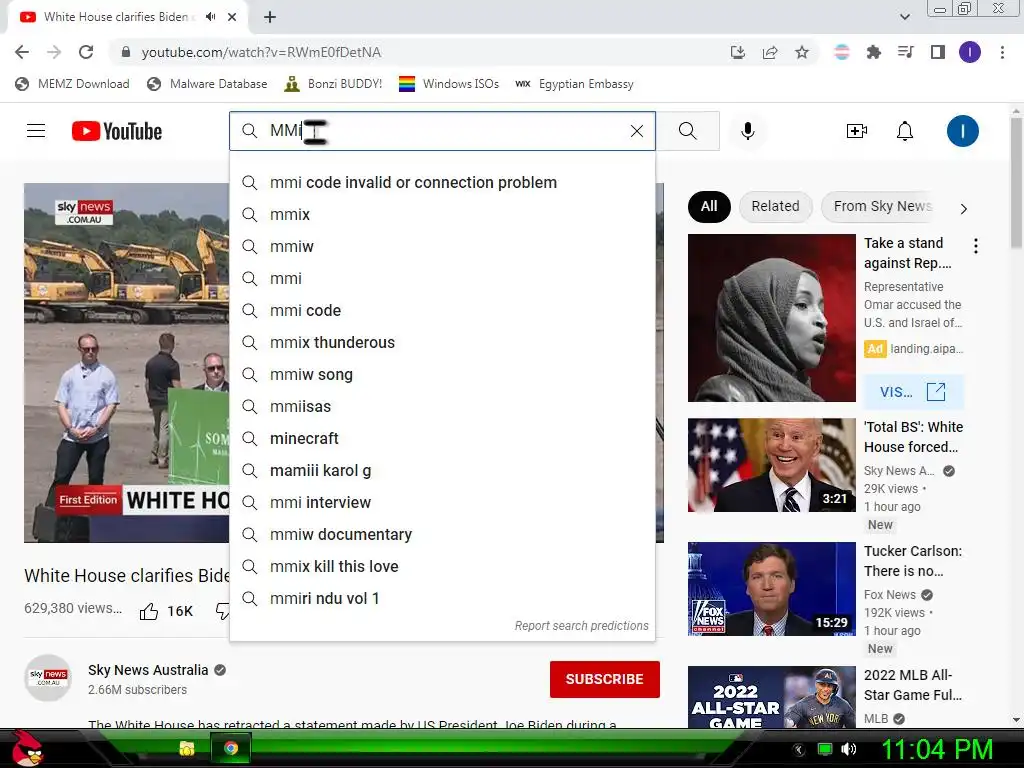Screen dimensions: 1024x768
Task: Pick the mmix suggestion
Action: click(x=442, y=214)
